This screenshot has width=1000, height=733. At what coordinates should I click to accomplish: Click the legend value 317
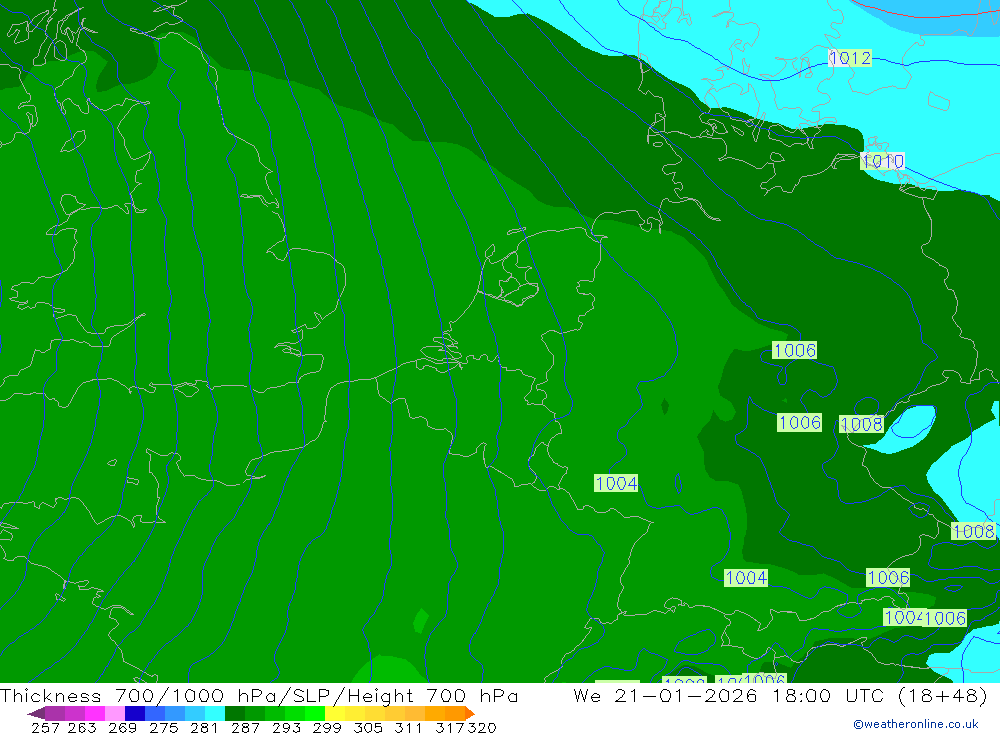tap(450, 727)
